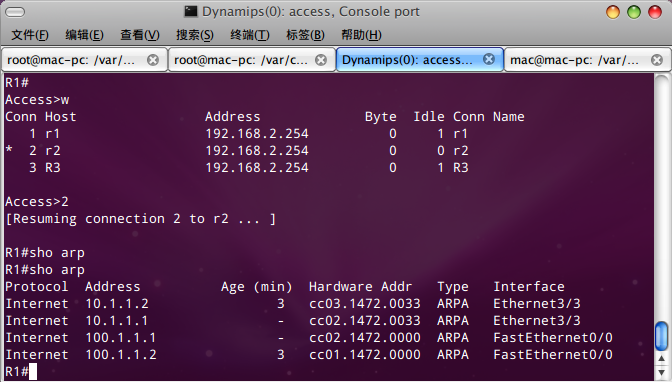Click the R3 host in connection 3 row
Image resolution: width=672 pixels, height=382 pixels.
click(x=53, y=168)
